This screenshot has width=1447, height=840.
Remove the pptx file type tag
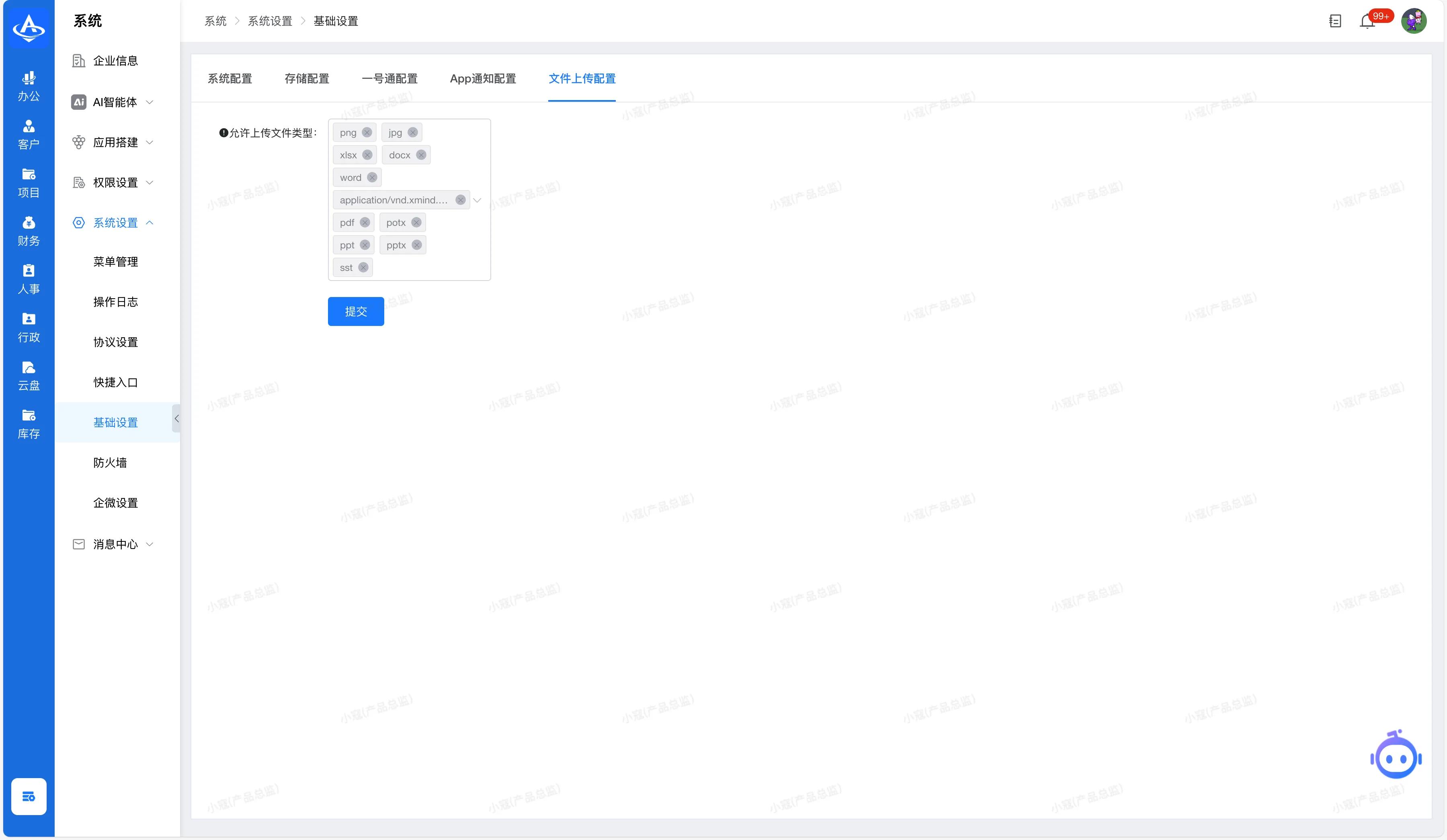click(417, 245)
